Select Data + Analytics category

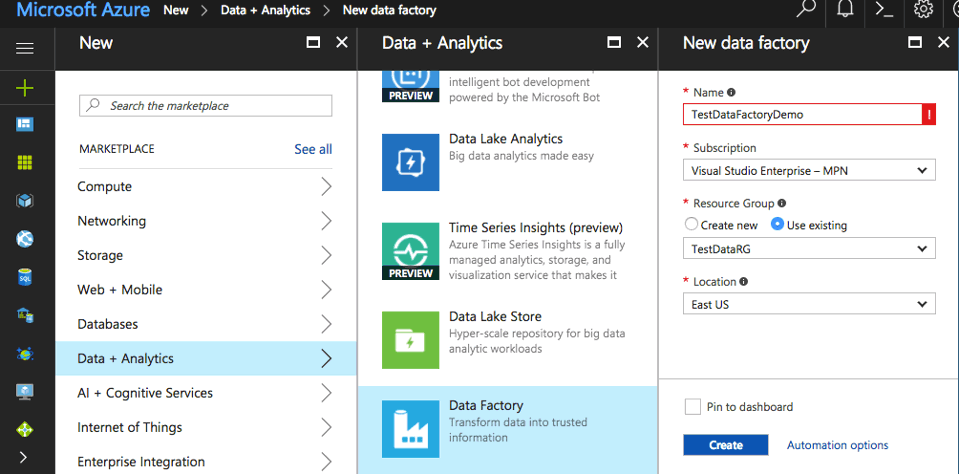(206, 358)
